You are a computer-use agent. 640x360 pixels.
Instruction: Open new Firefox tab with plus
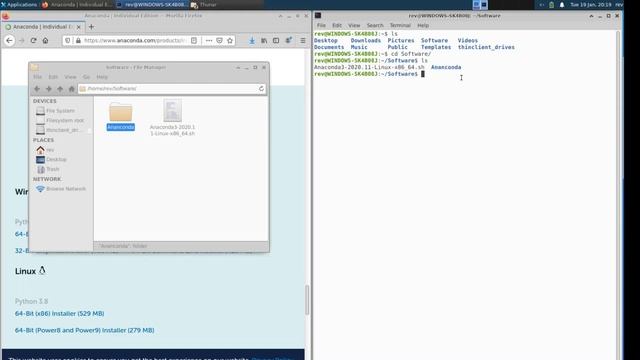(91, 27)
